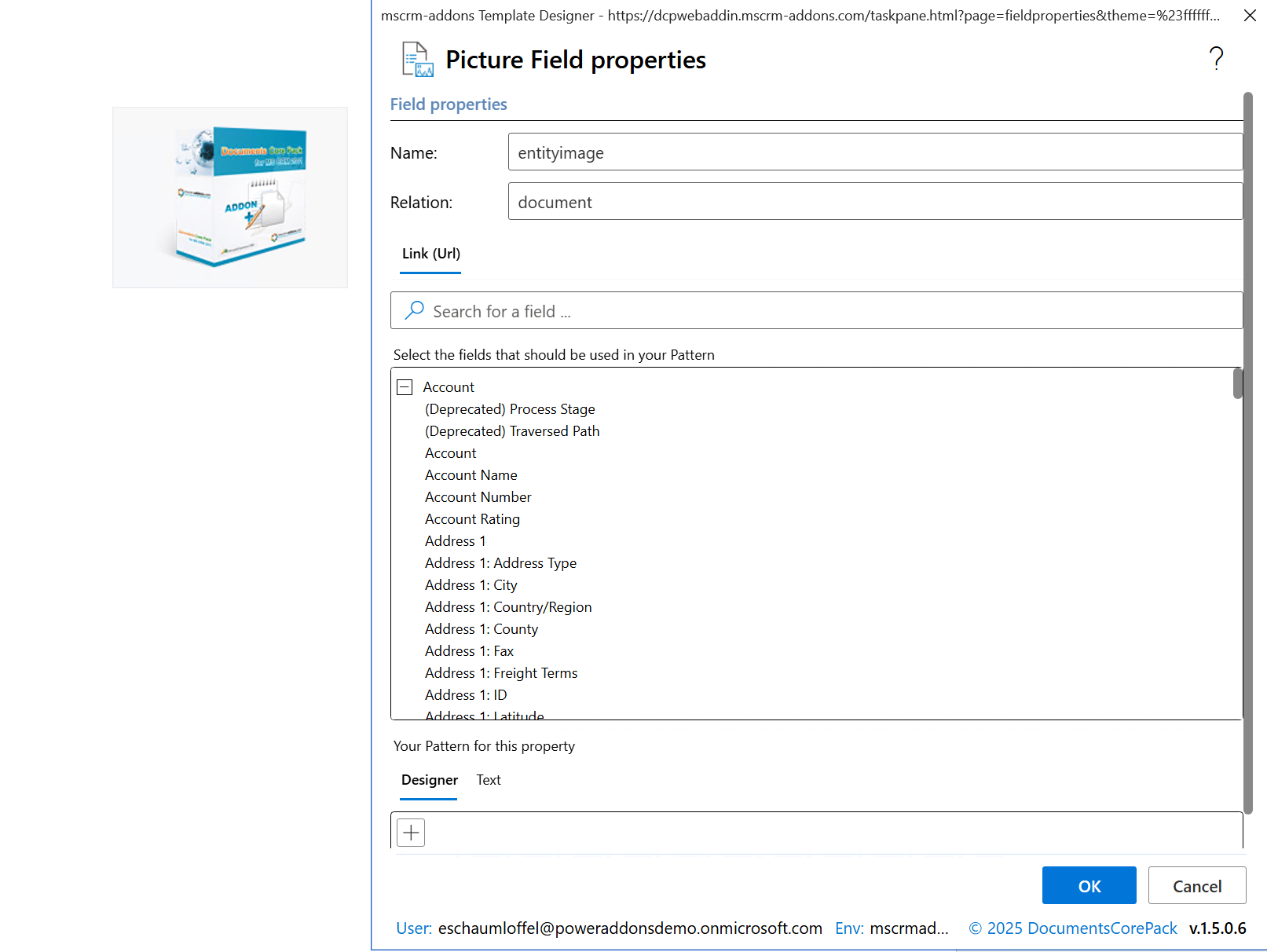
Task: Click the Documents Core Pack product image
Action: 230,197
